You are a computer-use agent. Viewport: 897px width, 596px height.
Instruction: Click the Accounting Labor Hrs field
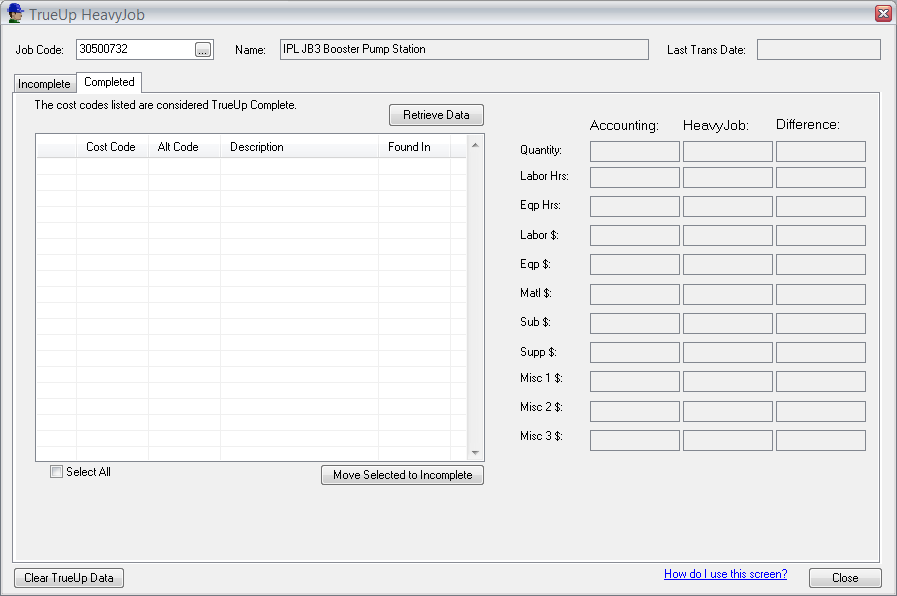coord(635,177)
